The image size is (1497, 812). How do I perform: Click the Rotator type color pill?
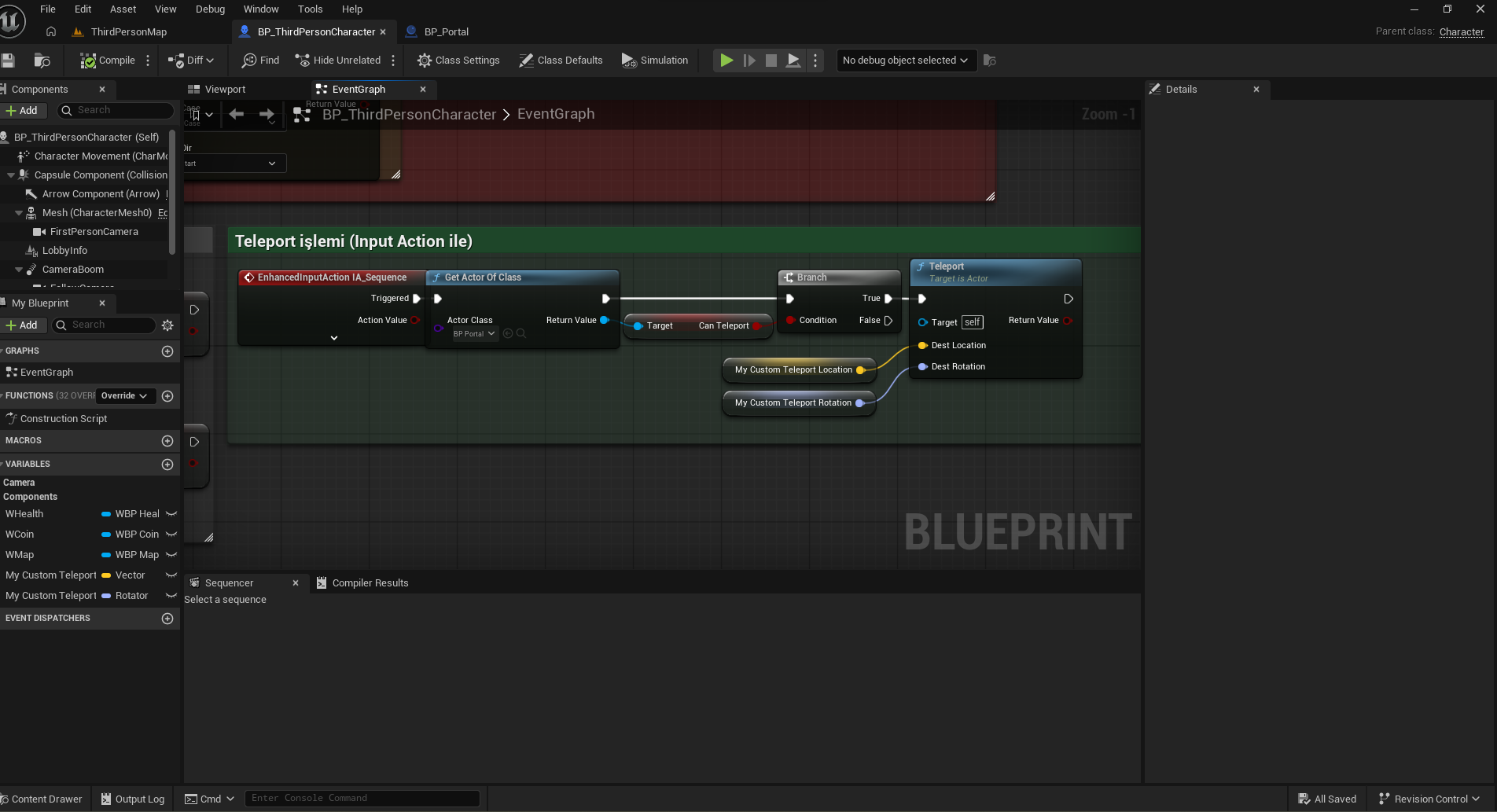106,596
